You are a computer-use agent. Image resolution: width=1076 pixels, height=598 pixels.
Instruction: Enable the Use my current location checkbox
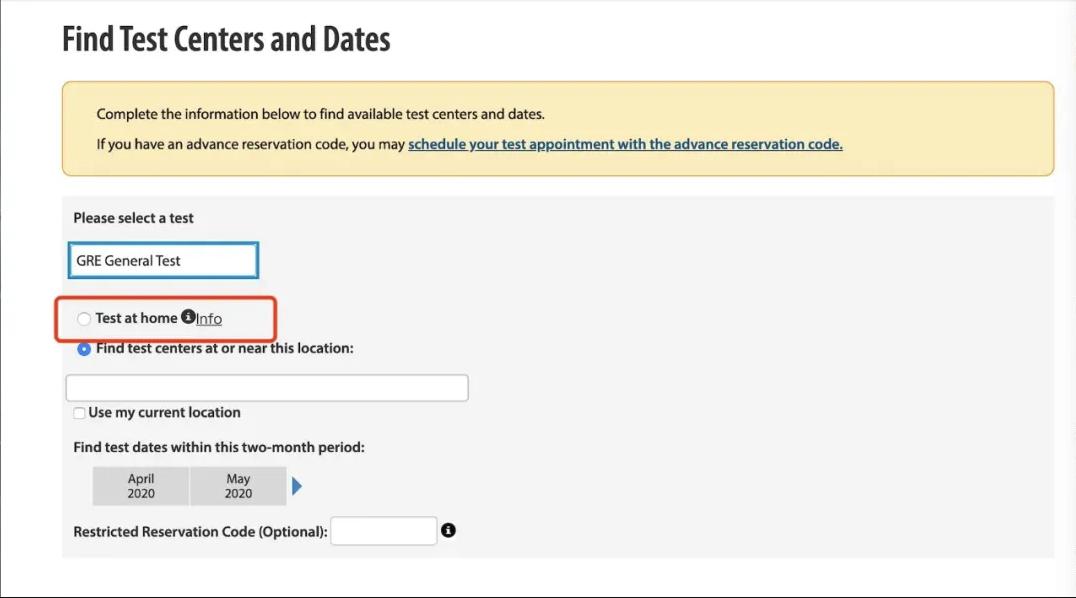coord(80,413)
